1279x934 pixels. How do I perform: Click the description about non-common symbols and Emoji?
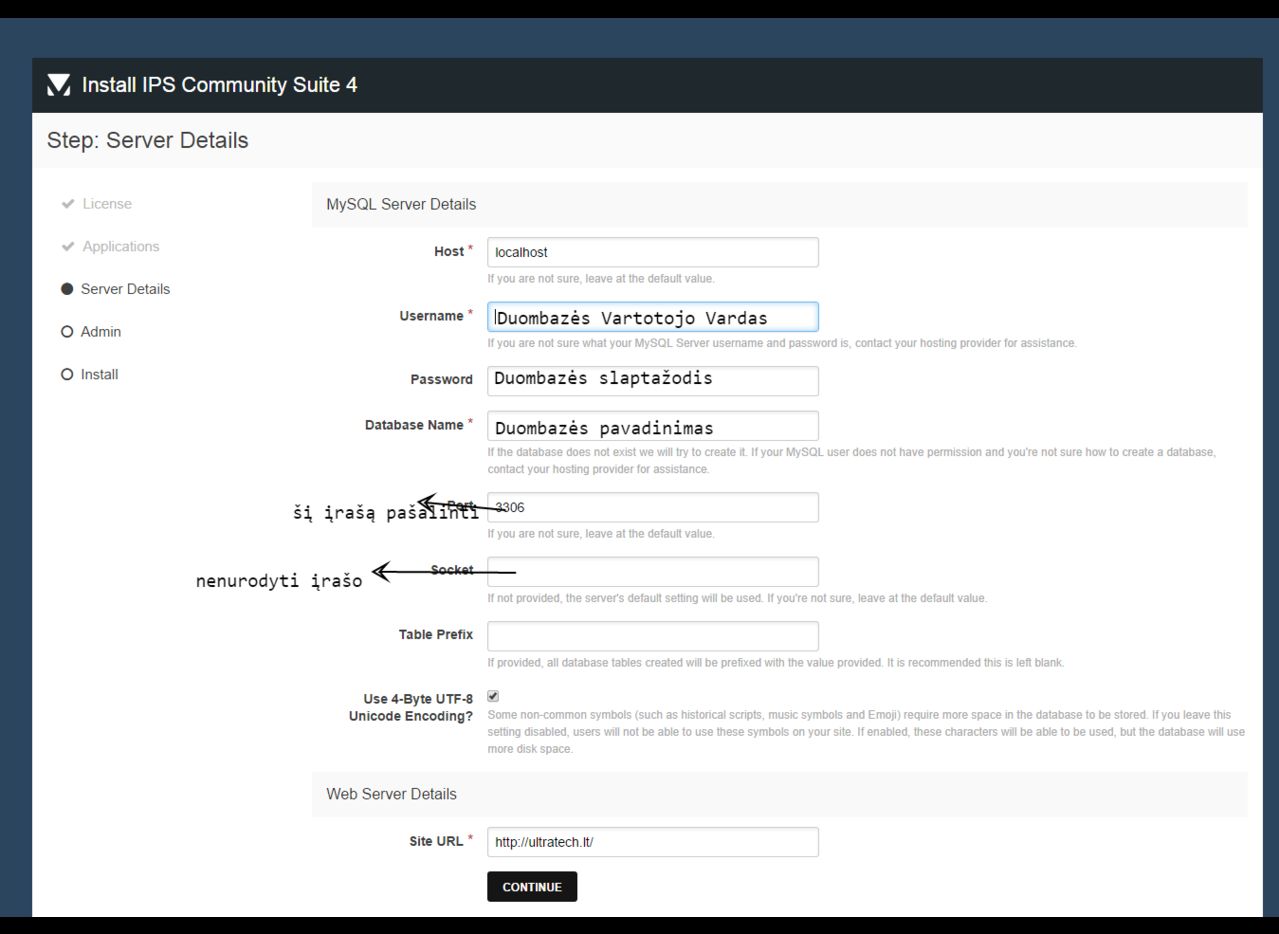[866, 732]
